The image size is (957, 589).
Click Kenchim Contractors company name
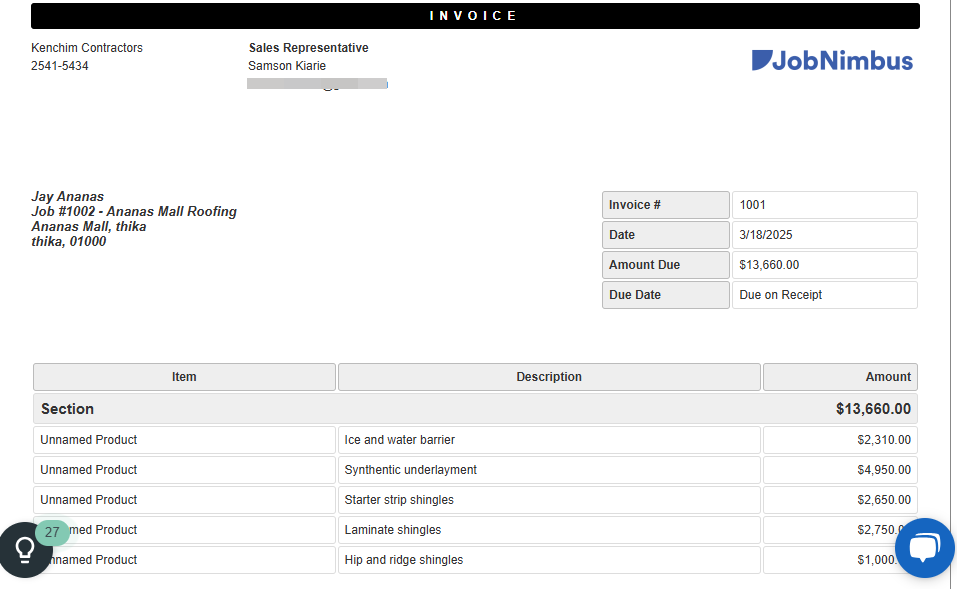87,48
